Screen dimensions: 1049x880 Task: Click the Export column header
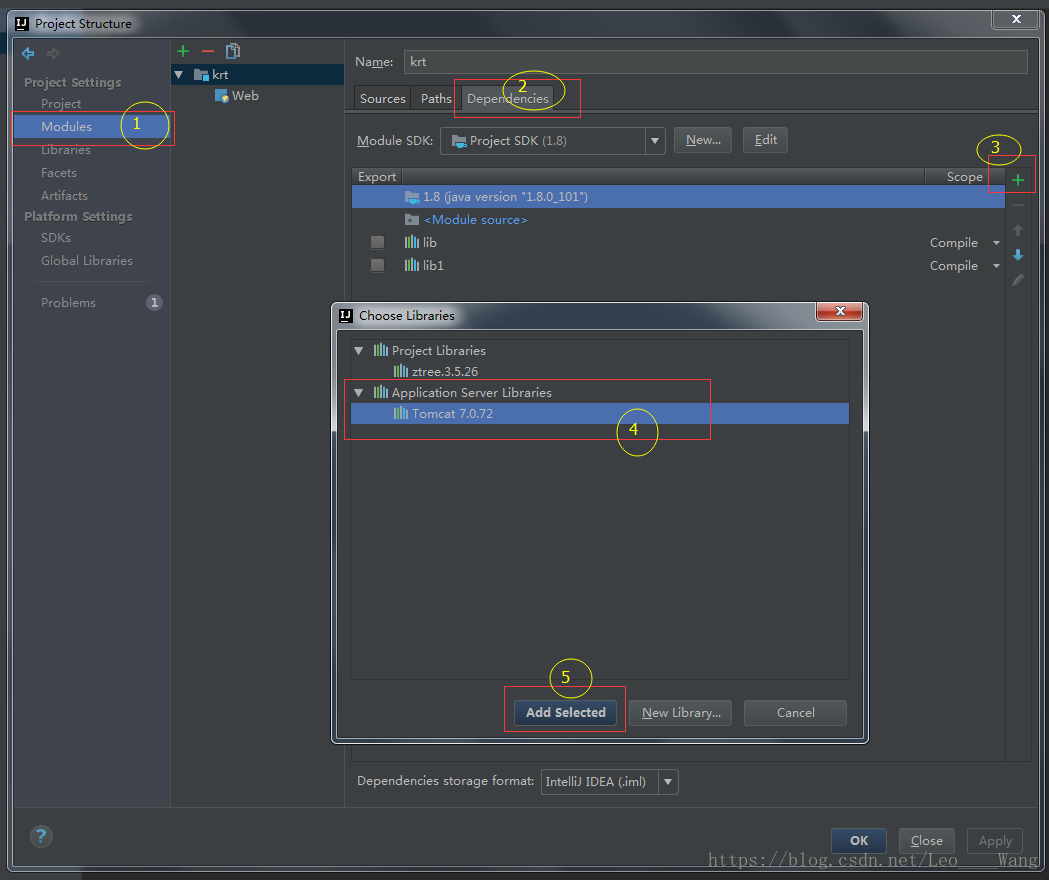[377, 177]
